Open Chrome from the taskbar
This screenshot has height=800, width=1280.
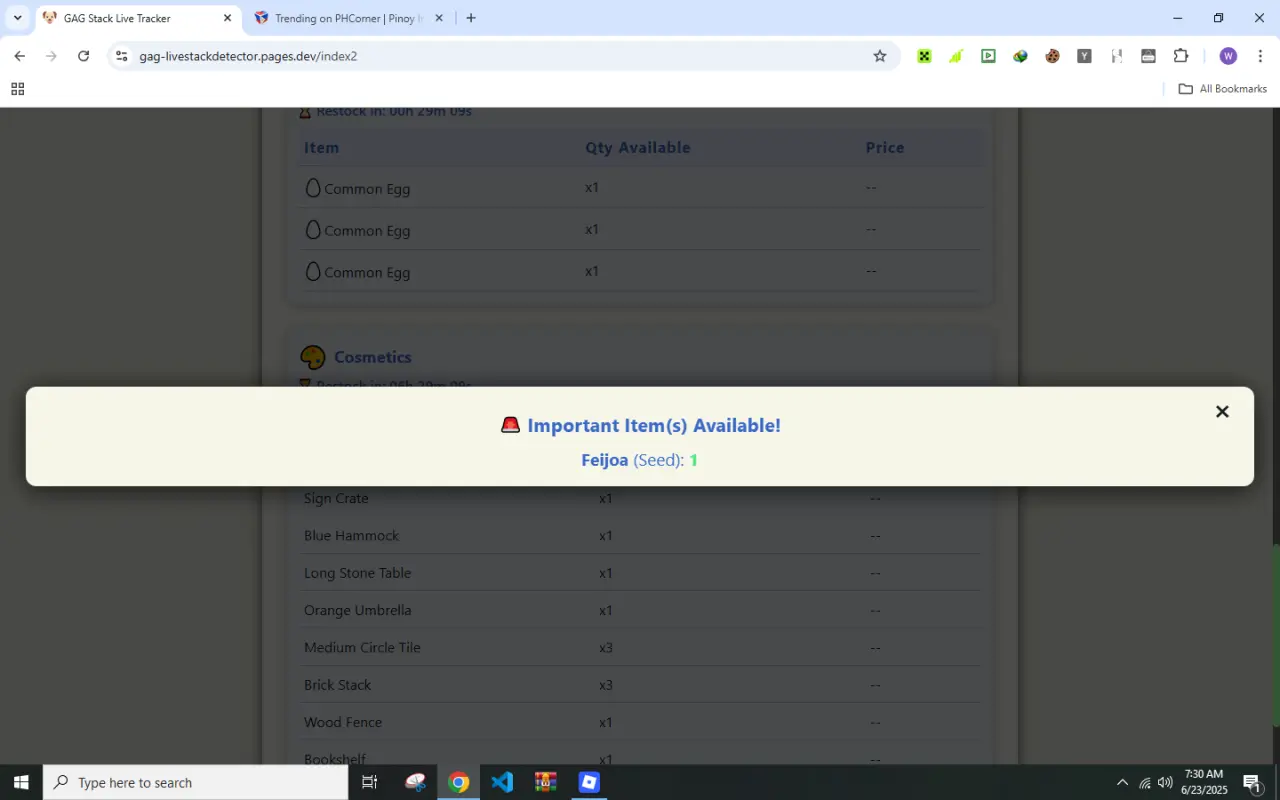(x=459, y=782)
